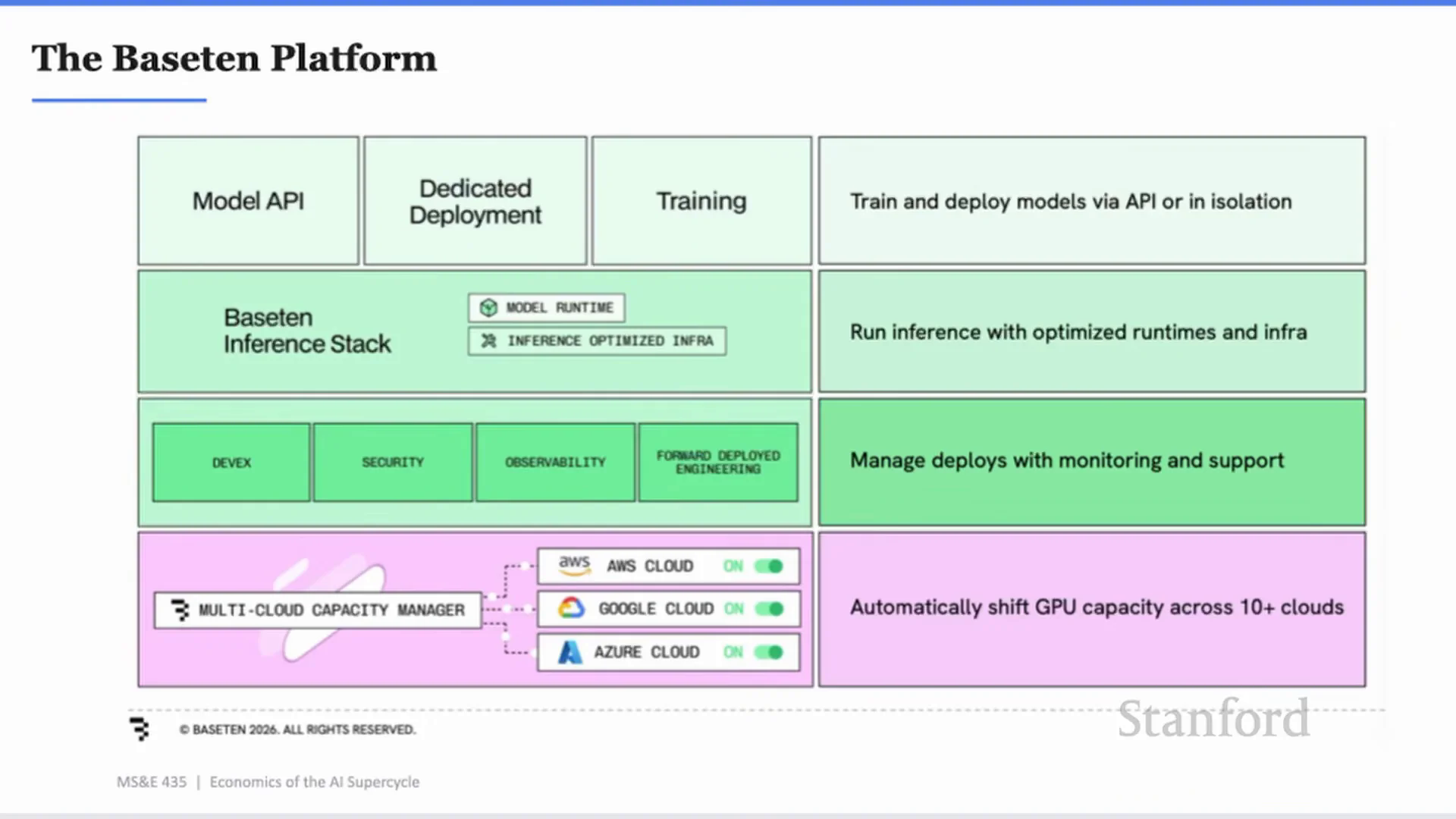Click the Baseten Inference Stack heading
Image resolution: width=1456 pixels, height=819 pixels.
pos(307,331)
